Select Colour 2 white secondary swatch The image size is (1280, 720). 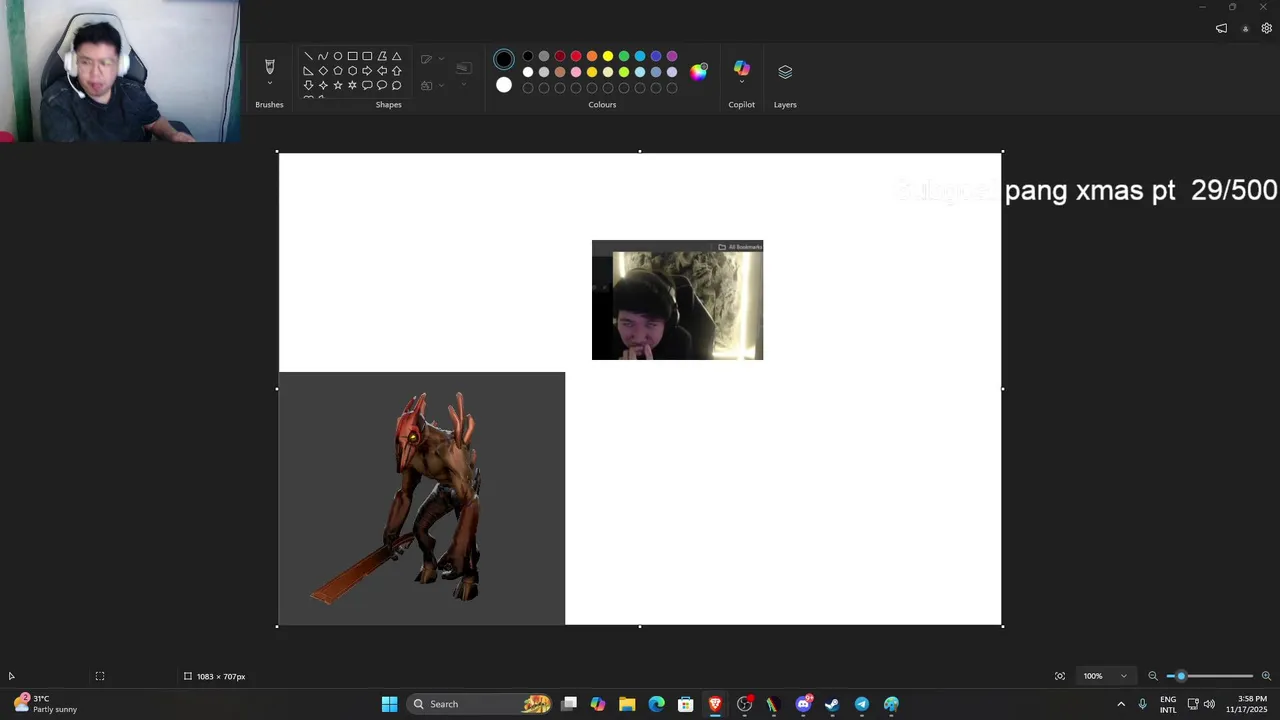point(504,85)
